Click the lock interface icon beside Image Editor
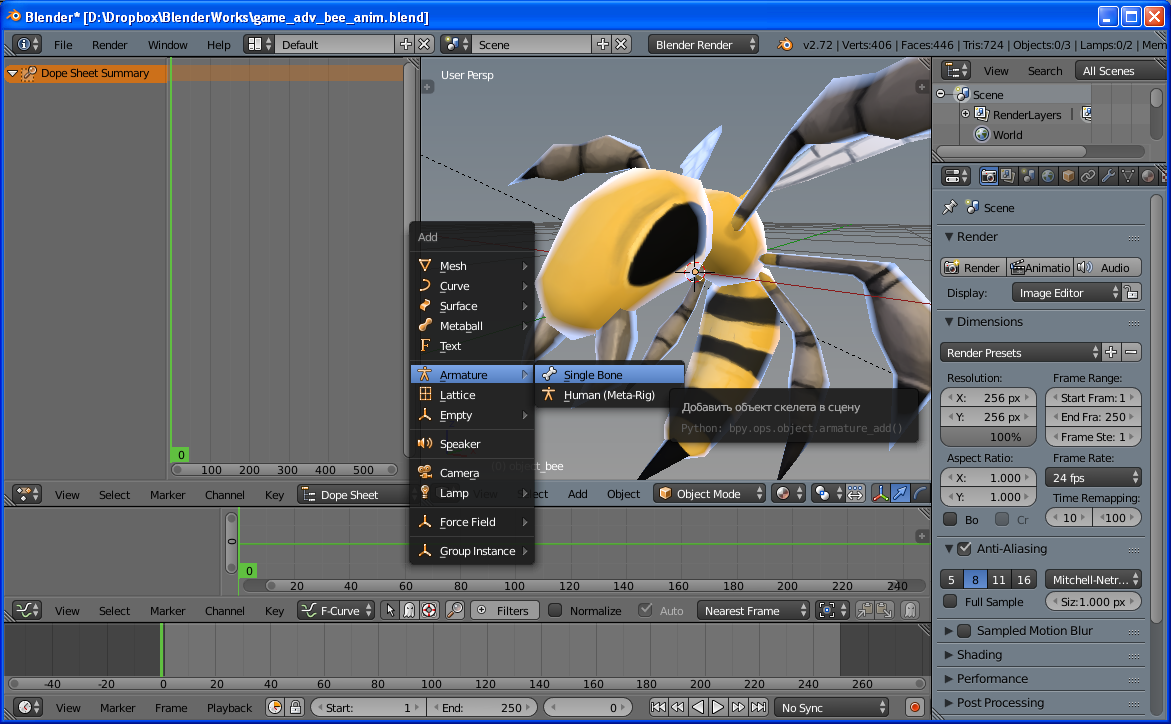Viewport: 1171px width, 724px height. (x=1132, y=293)
